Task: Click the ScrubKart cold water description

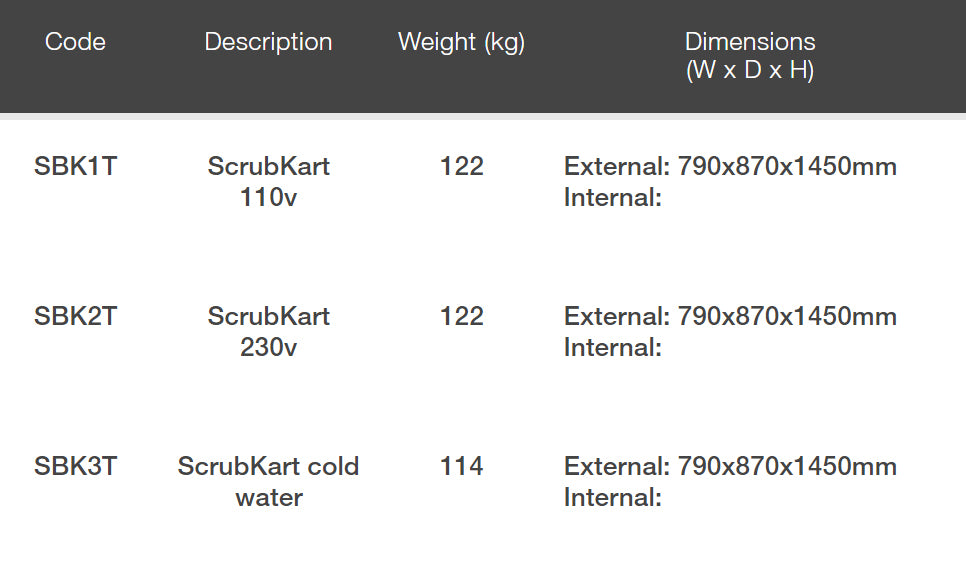Action: pyautogui.click(x=268, y=481)
